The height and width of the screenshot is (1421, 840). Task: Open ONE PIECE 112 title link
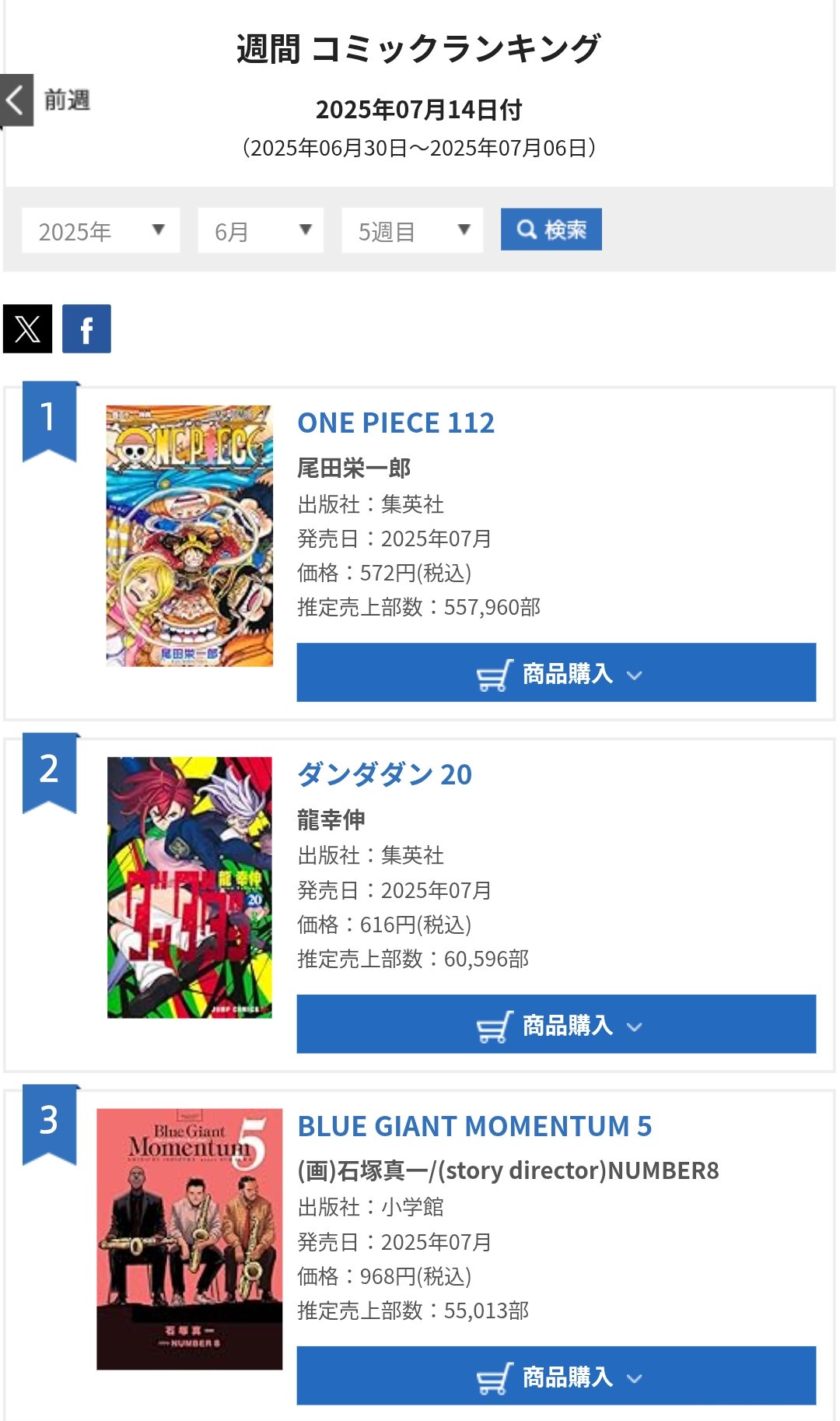[x=396, y=423]
